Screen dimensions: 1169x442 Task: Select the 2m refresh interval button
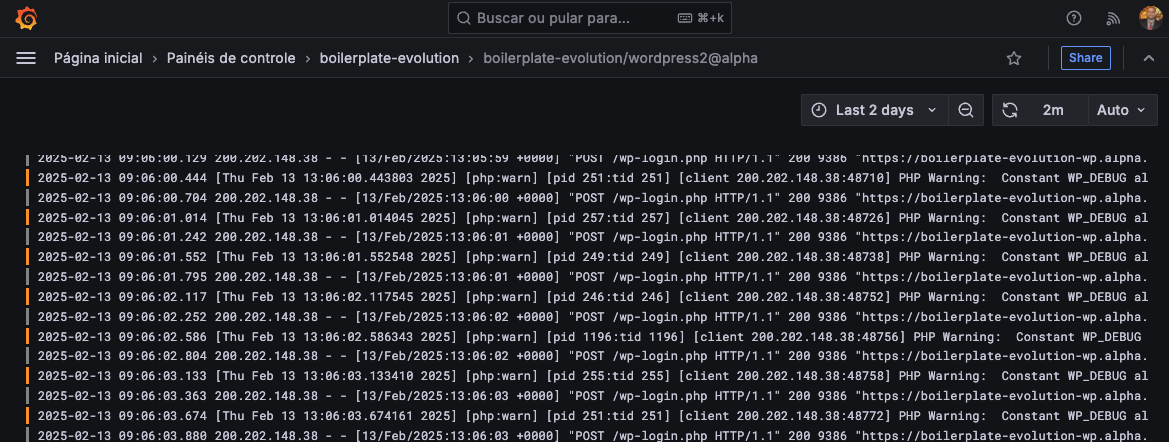tap(1053, 110)
